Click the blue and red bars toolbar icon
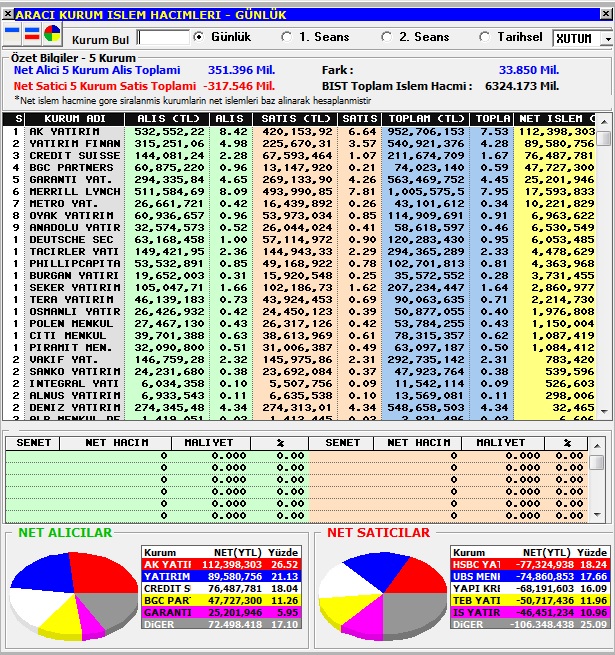The width and height of the screenshot is (615, 655). point(32,34)
